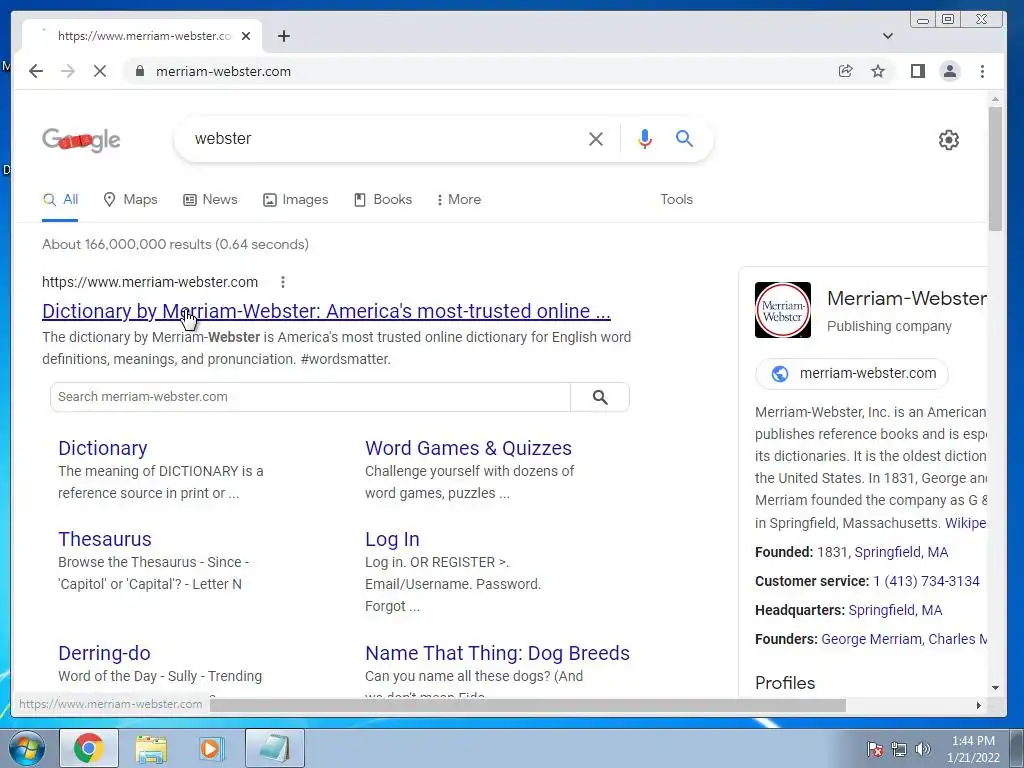Stop page loading with the X button
Image resolution: width=1024 pixels, height=768 pixels.
click(x=100, y=71)
